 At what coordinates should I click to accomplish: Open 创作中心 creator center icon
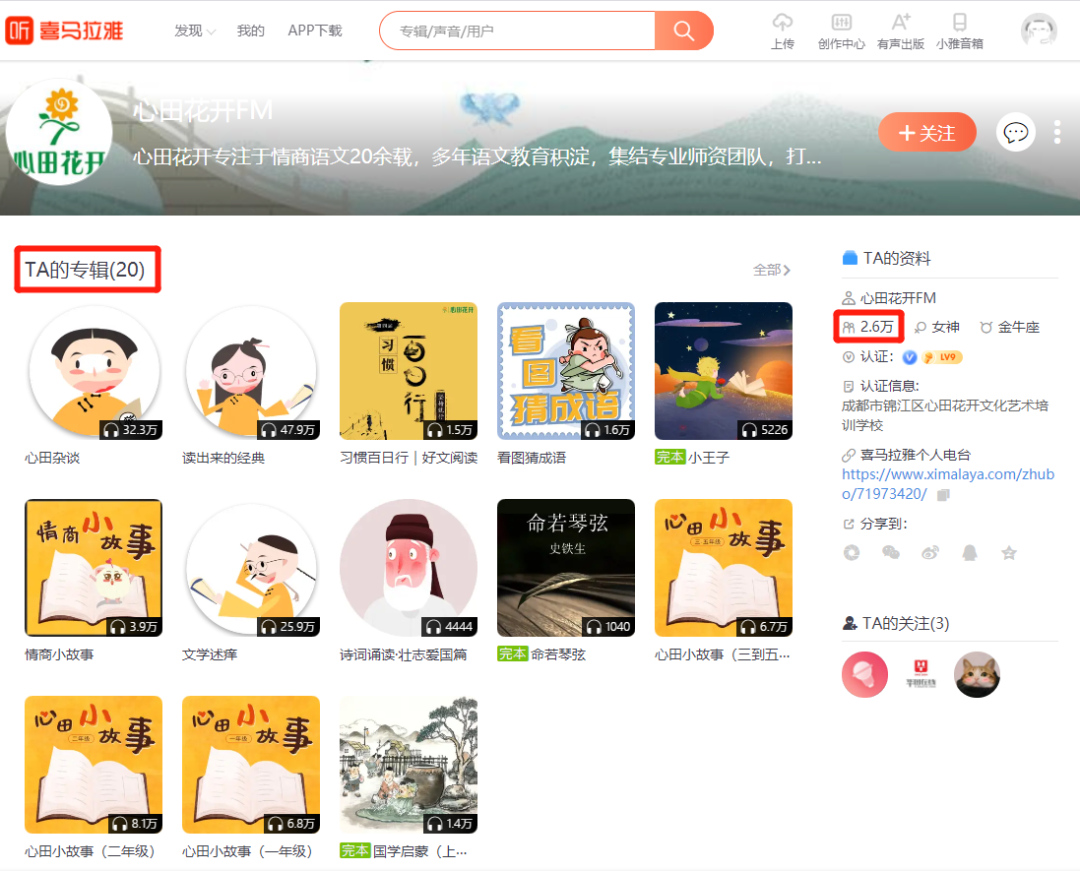click(x=841, y=30)
